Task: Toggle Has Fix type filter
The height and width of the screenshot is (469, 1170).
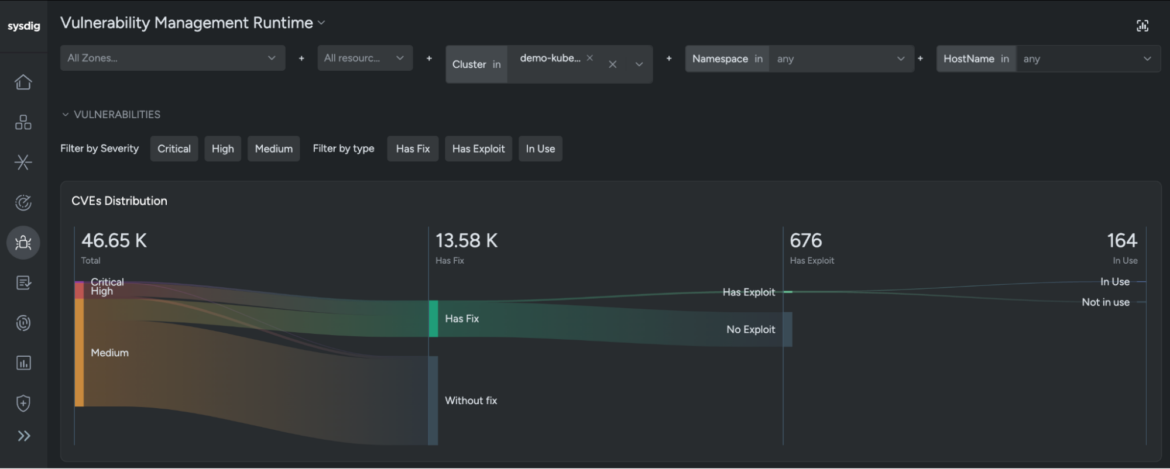Action: point(413,148)
